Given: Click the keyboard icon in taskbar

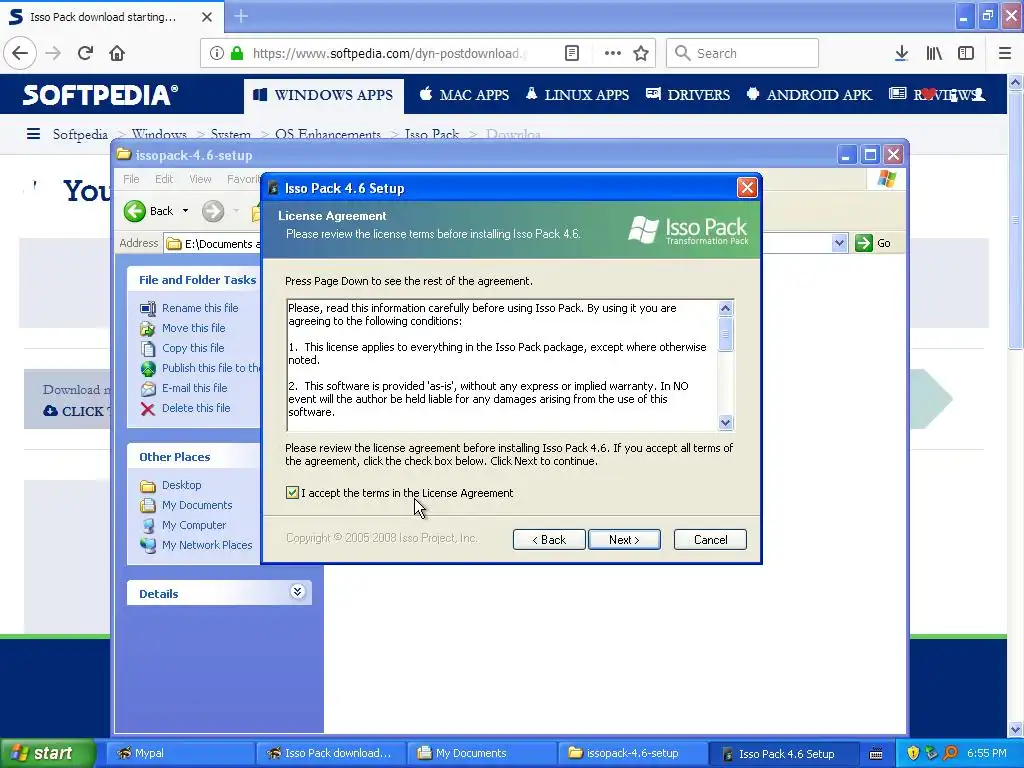Looking at the screenshot, I should pos(876,754).
